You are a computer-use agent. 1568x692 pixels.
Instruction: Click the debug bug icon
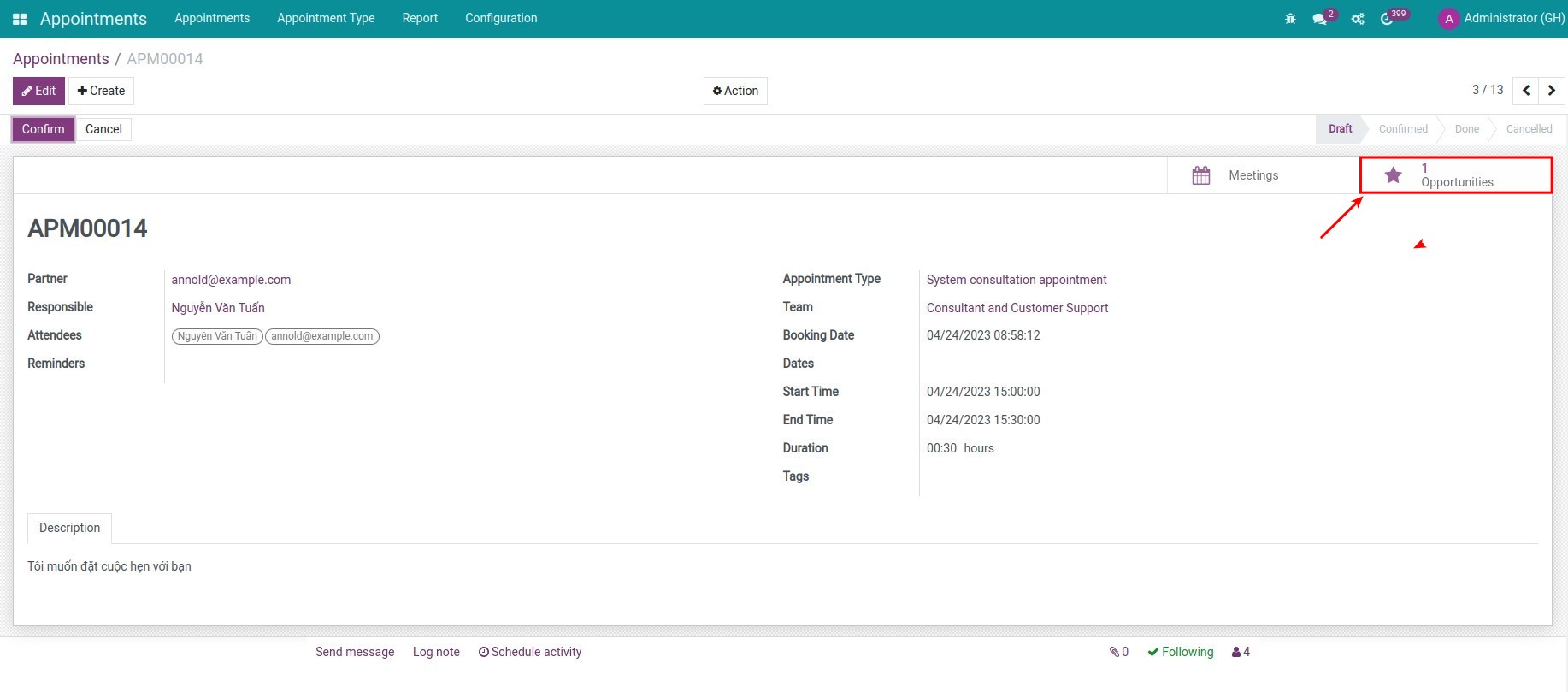1290,19
